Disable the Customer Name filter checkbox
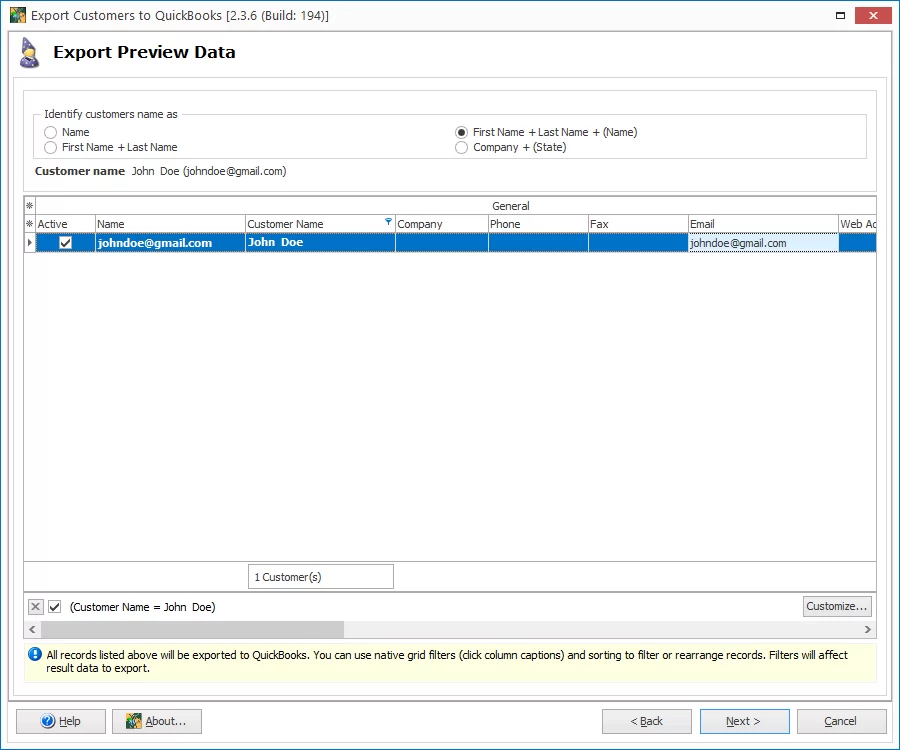This screenshot has width=900, height=750. click(x=55, y=607)
